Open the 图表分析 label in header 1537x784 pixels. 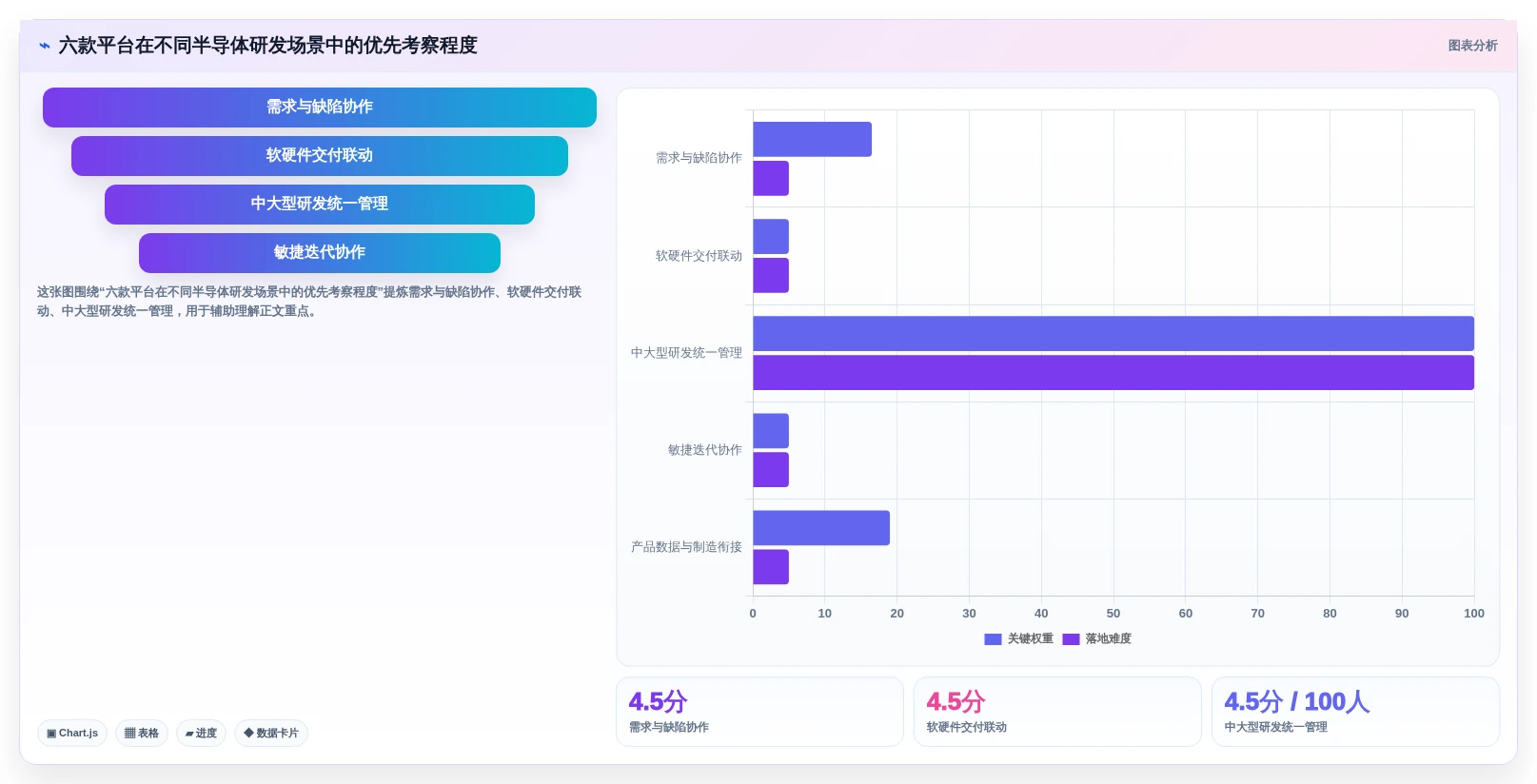tap(1472, 46)
